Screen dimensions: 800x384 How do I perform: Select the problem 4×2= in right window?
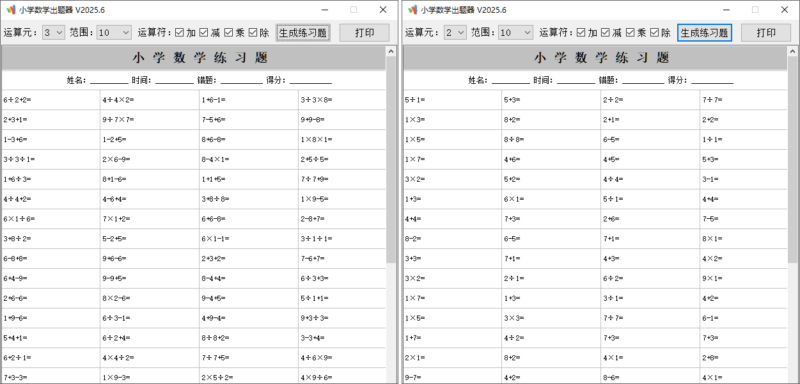(712, 259)
